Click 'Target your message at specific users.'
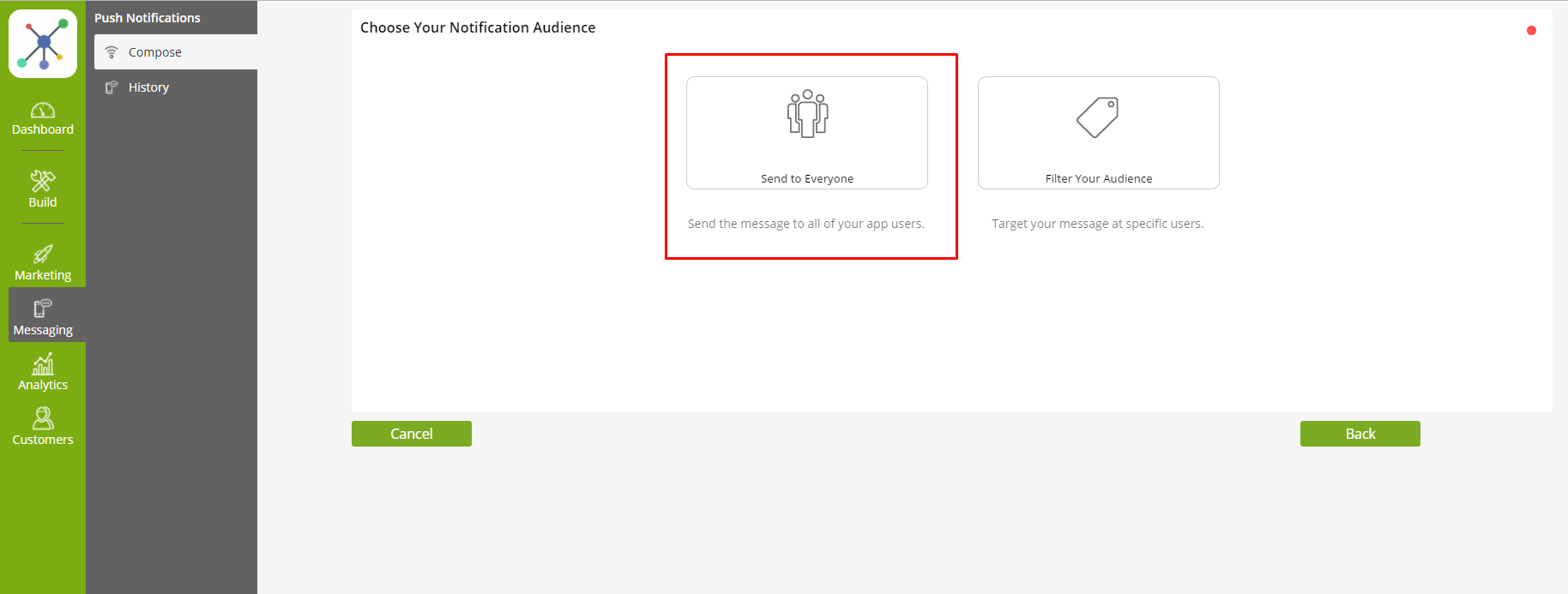 click(x=1098, y=224)
